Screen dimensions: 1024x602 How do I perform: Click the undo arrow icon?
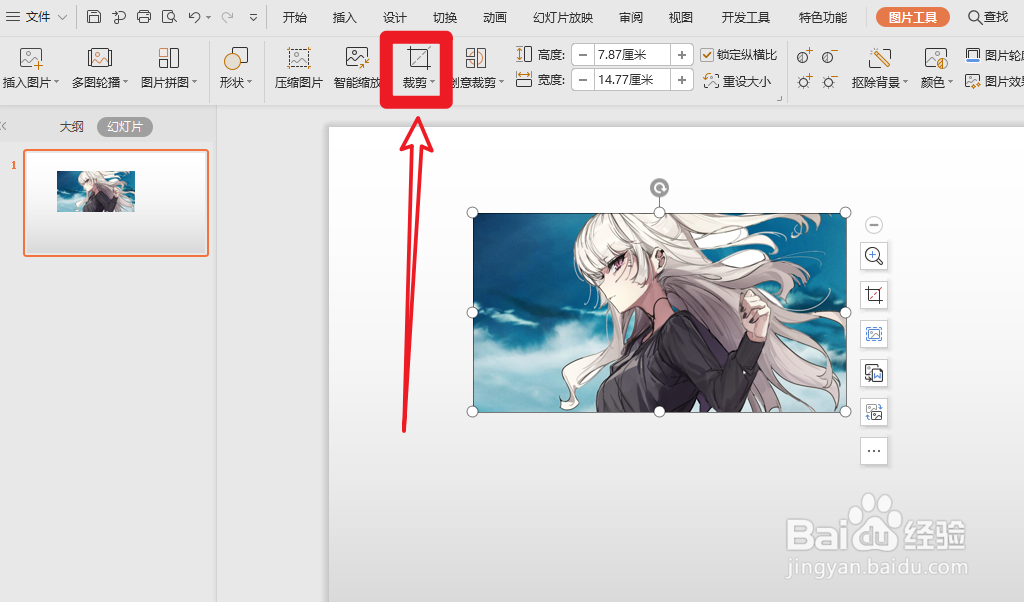194,17
